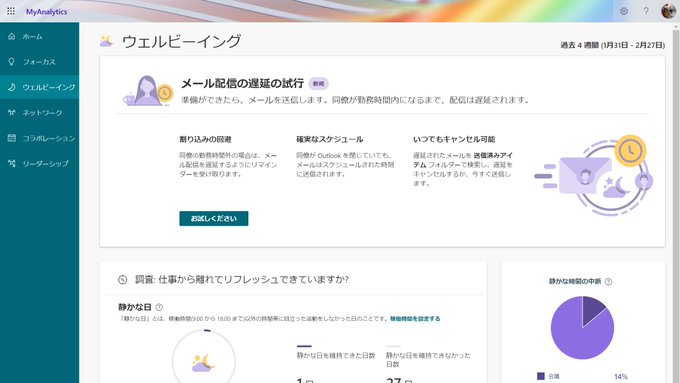Viewport: 680px width, 383px height.
Task: Click the フォーカス lightbulb icon
Action: click(12, 62)
